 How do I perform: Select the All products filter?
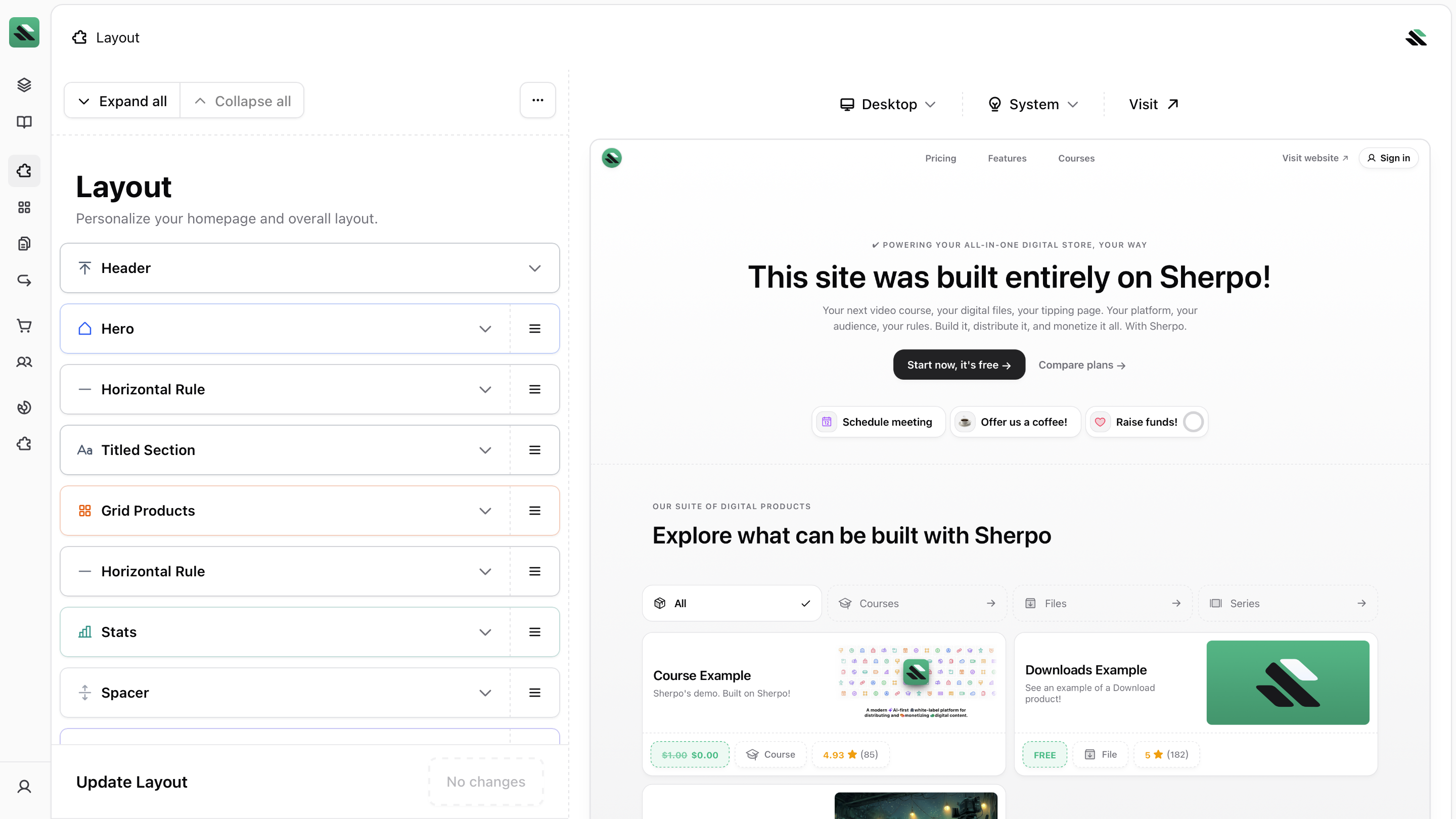[732, 603]
